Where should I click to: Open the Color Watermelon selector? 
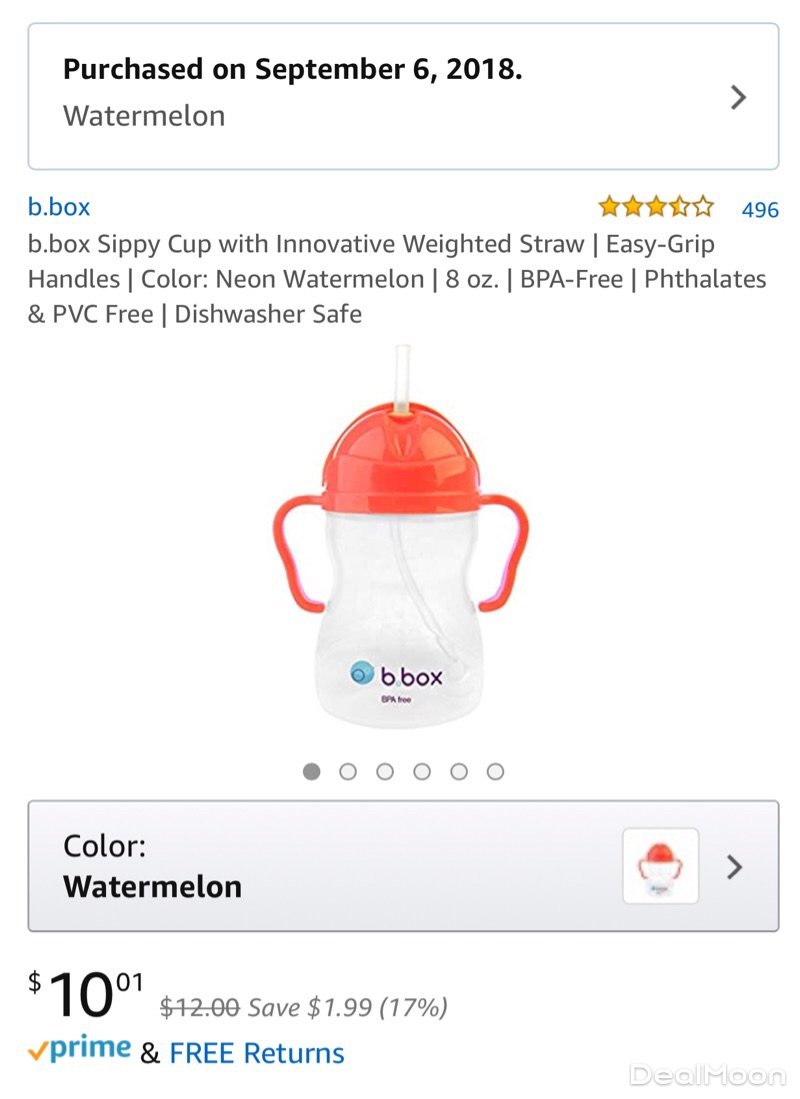click(x=403, y=866)
